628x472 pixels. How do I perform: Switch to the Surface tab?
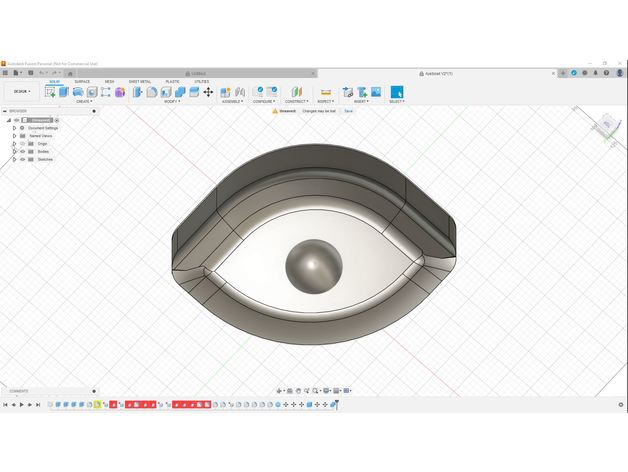tap(82, 81)
